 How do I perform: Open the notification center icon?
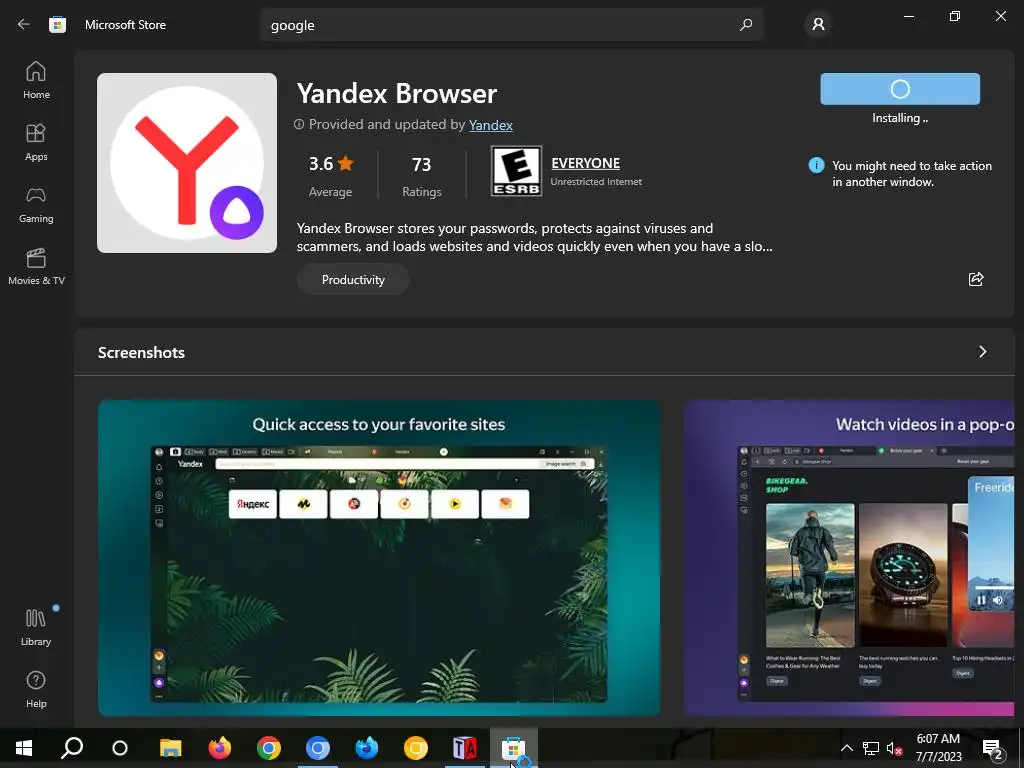(993, 748)
